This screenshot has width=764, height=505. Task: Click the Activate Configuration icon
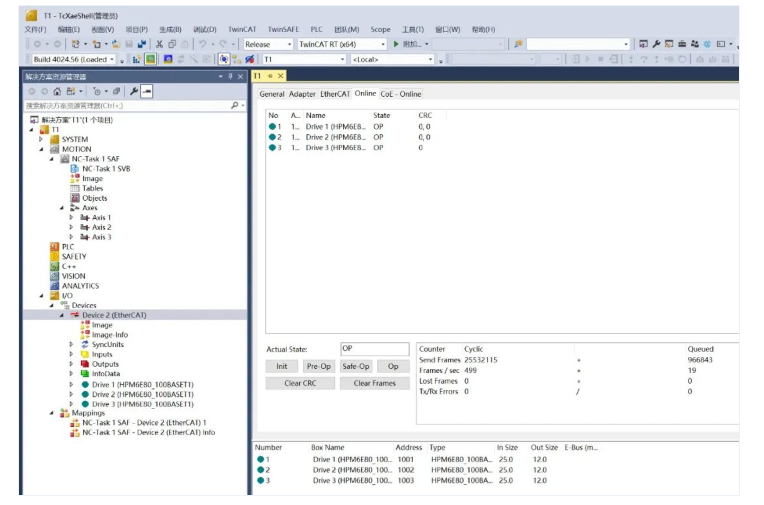point(136,59)
